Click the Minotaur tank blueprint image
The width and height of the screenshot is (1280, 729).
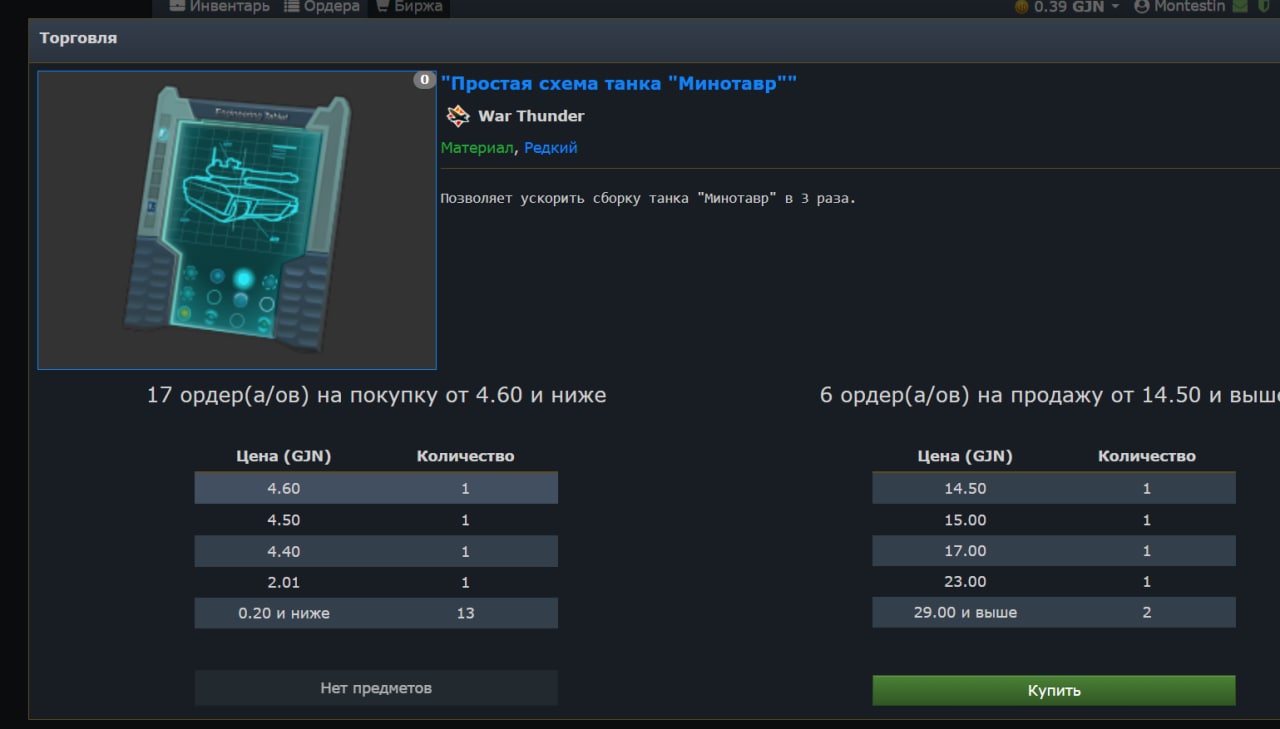pyautogui.click(x=237, y=220)
